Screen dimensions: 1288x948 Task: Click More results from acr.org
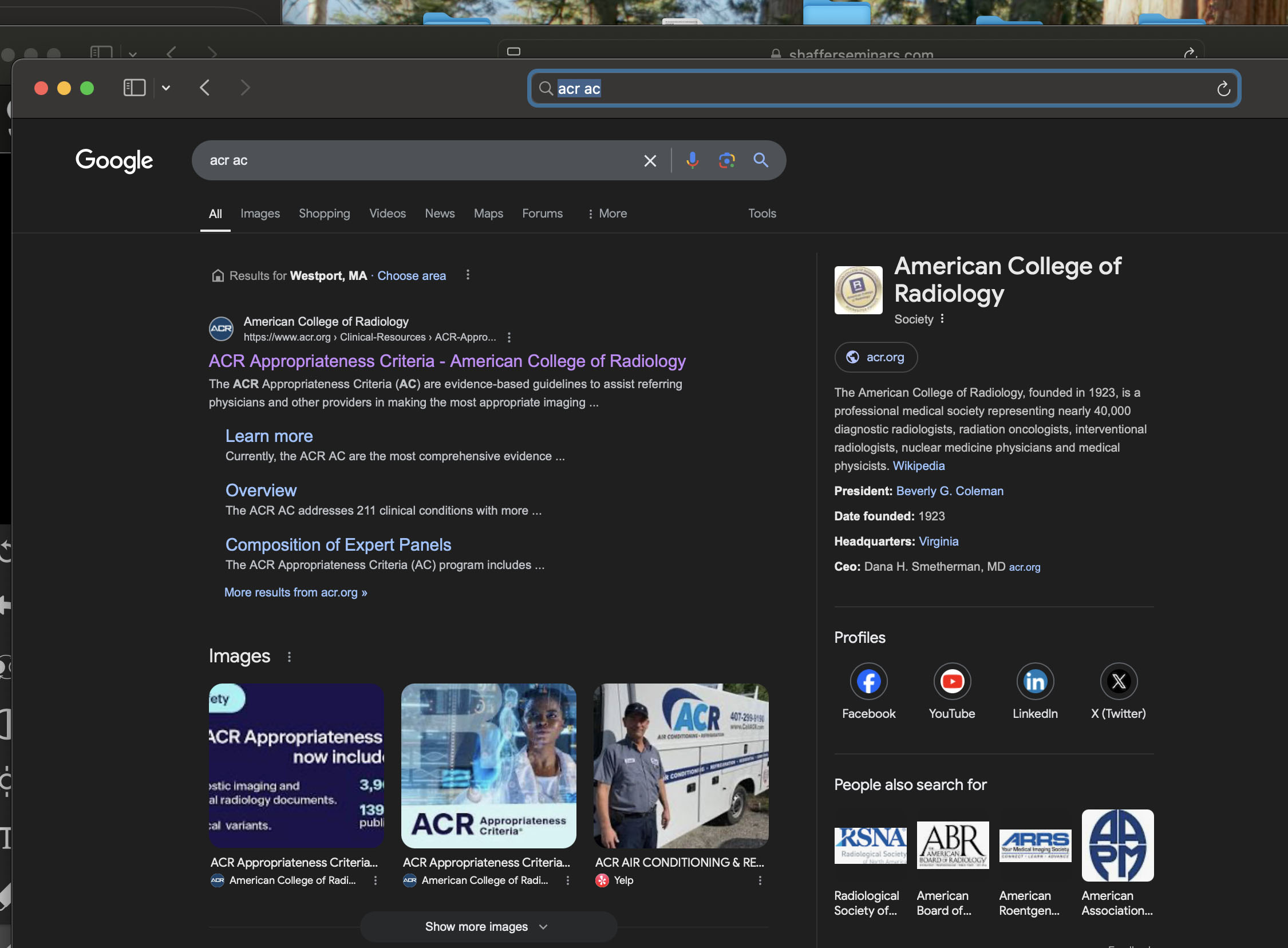pyautogui.click(x=295, y=592)
